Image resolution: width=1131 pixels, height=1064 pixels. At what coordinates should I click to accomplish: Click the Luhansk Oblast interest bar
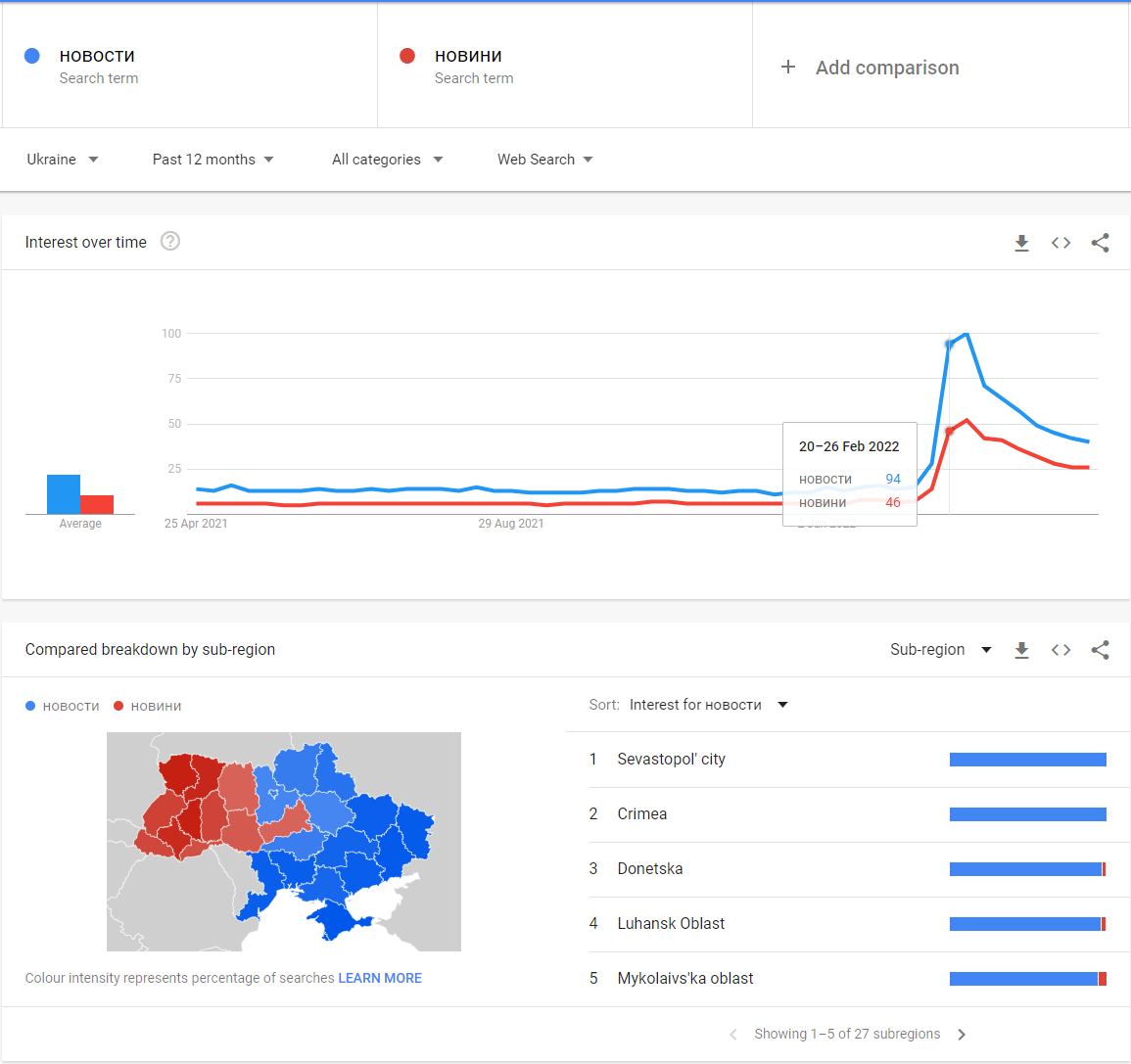click(x=1028, y=923)
